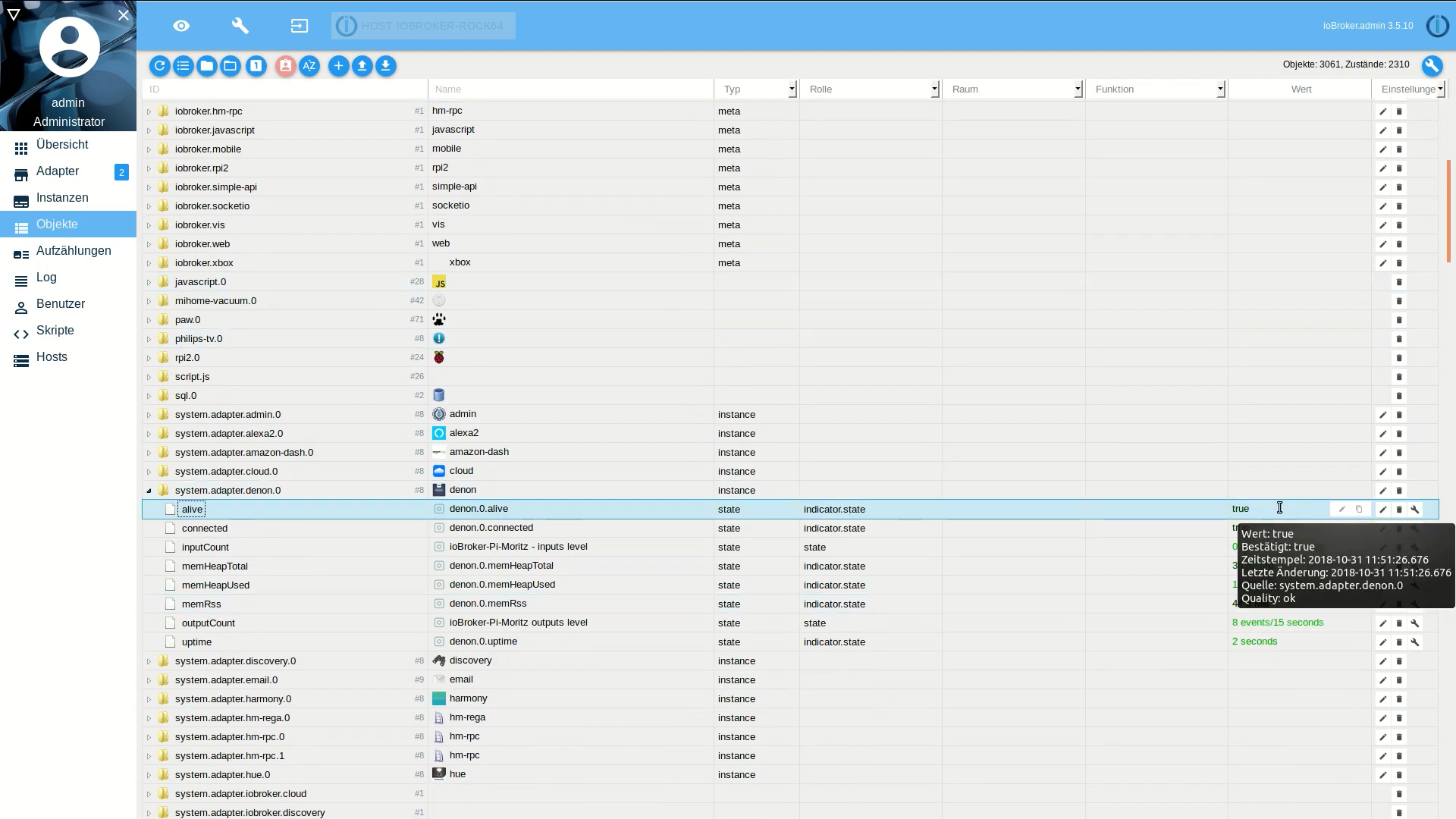Edit system.adapter.alexa2.0 instance object
The height and width of the screenshot is (819, 1456).
pos(1382,434)
